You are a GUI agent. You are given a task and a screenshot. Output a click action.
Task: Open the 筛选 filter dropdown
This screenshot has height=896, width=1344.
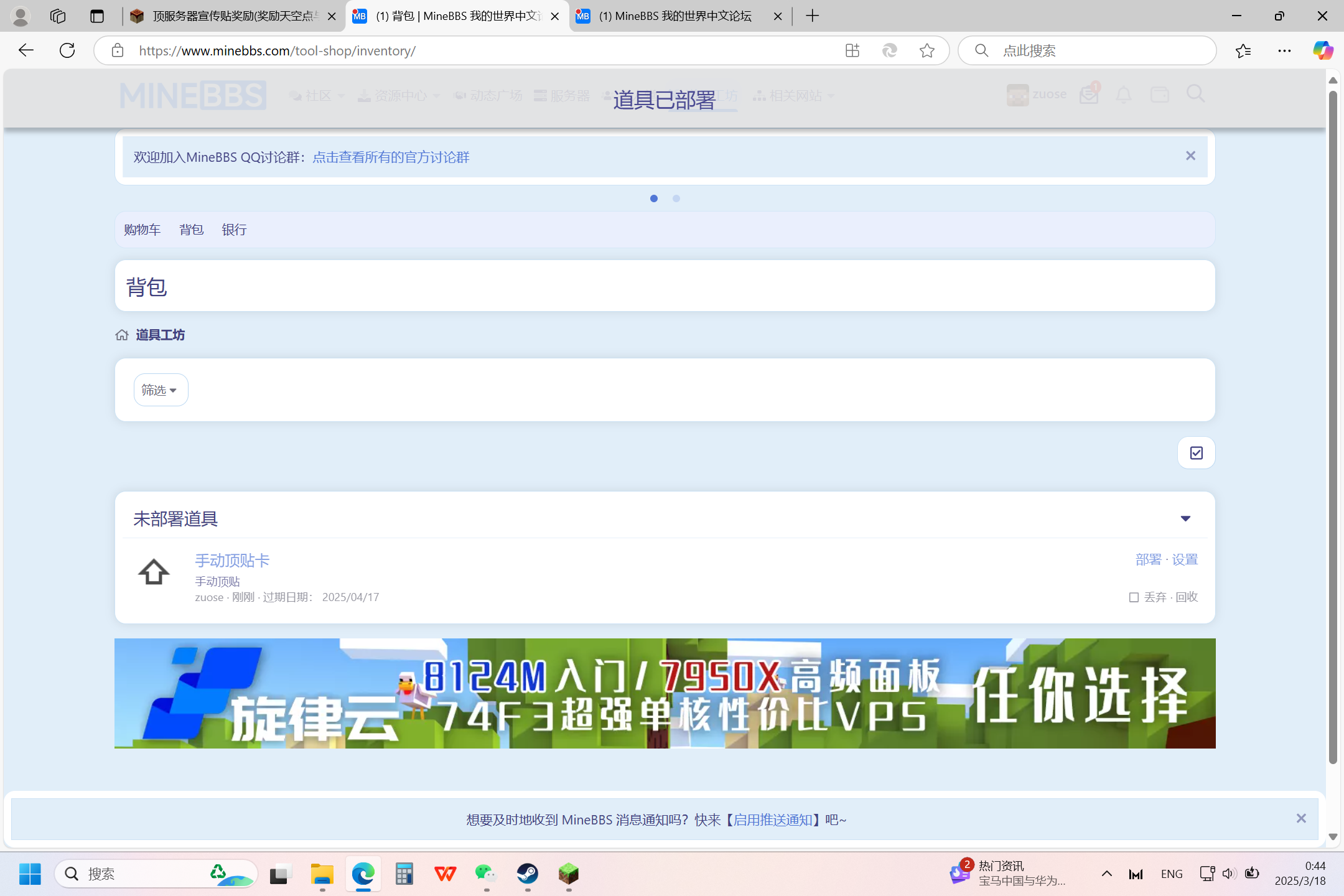[161, 390]
